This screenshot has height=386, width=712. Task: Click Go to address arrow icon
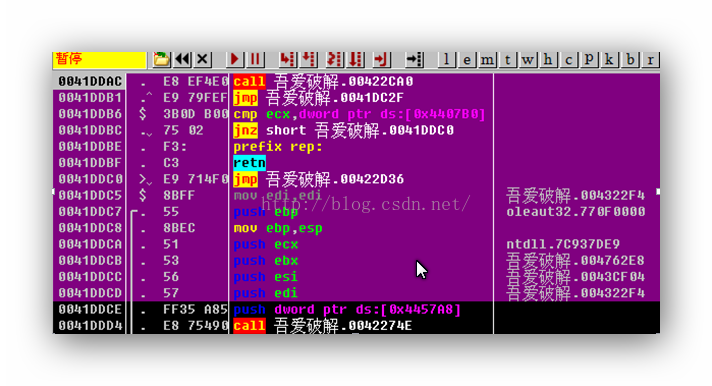[414, 59]
